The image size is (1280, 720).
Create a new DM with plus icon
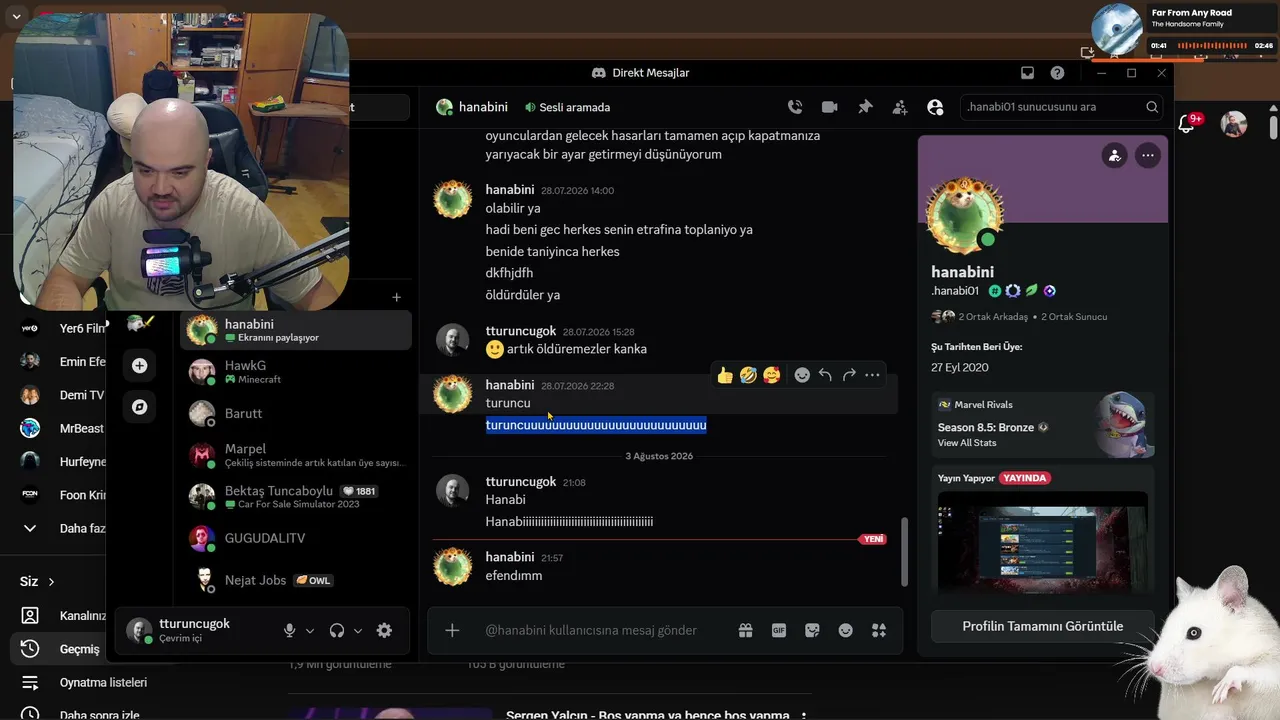[396, 297]
